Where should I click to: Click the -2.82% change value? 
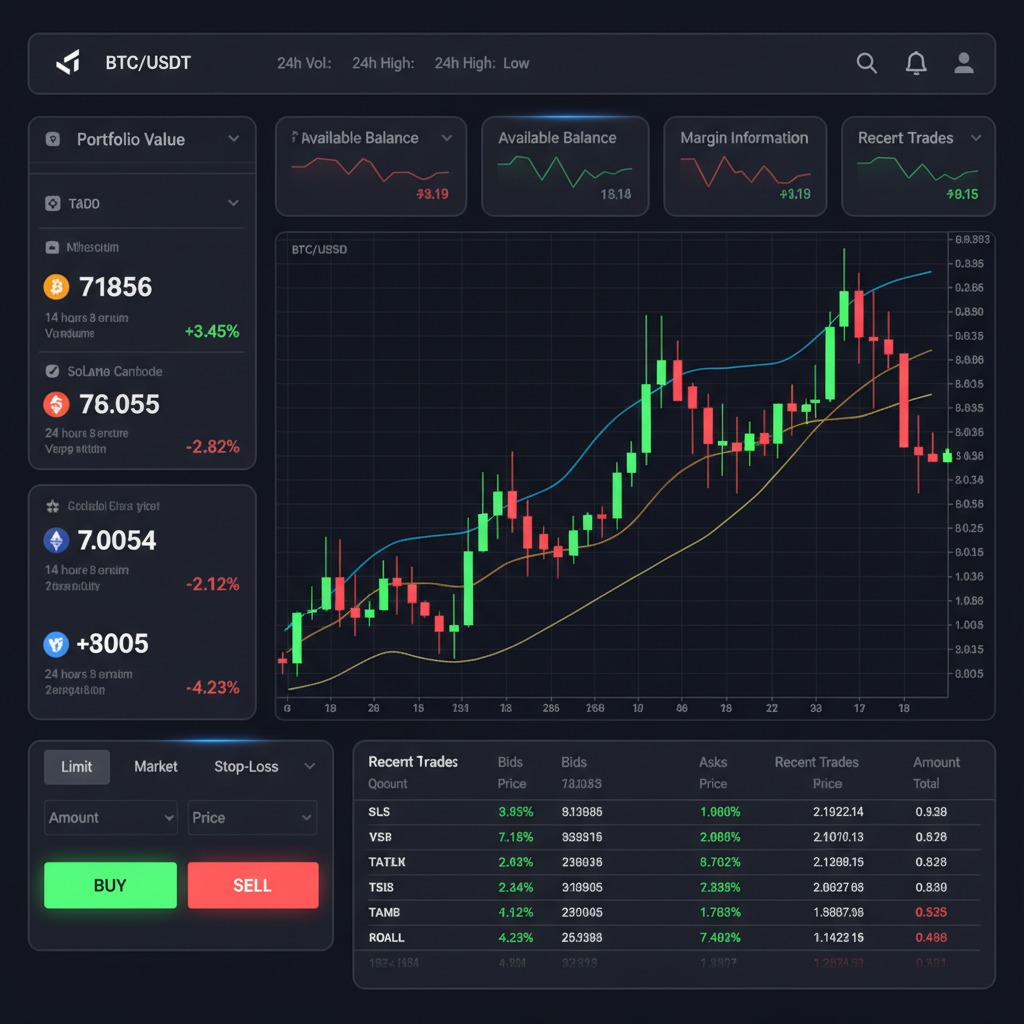click(212, 447)
